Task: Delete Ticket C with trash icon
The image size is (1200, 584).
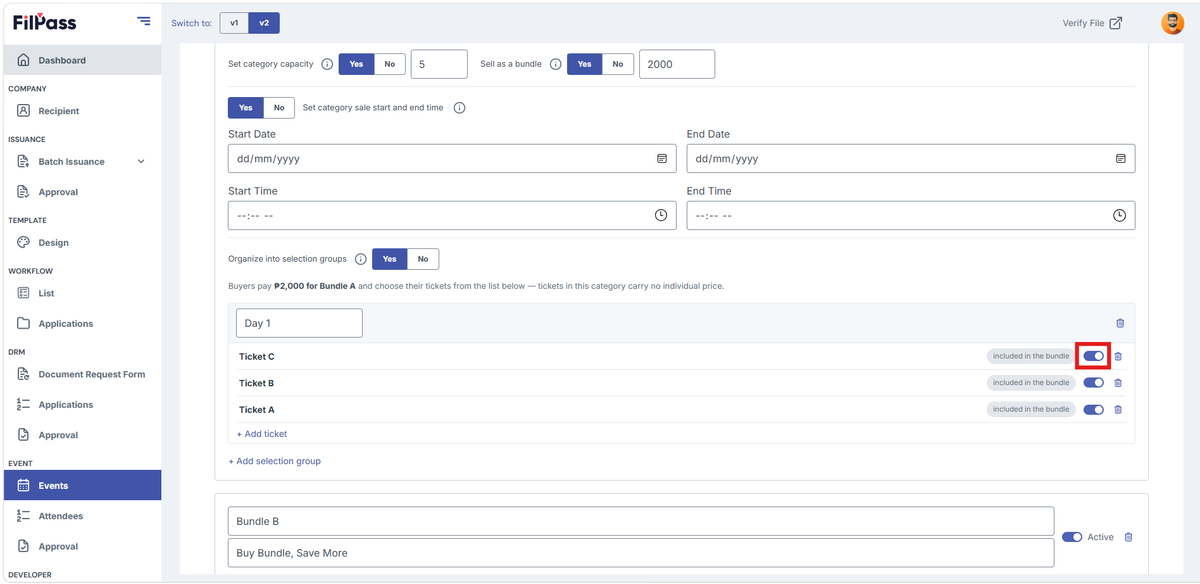Action: tap(1119, 356)
